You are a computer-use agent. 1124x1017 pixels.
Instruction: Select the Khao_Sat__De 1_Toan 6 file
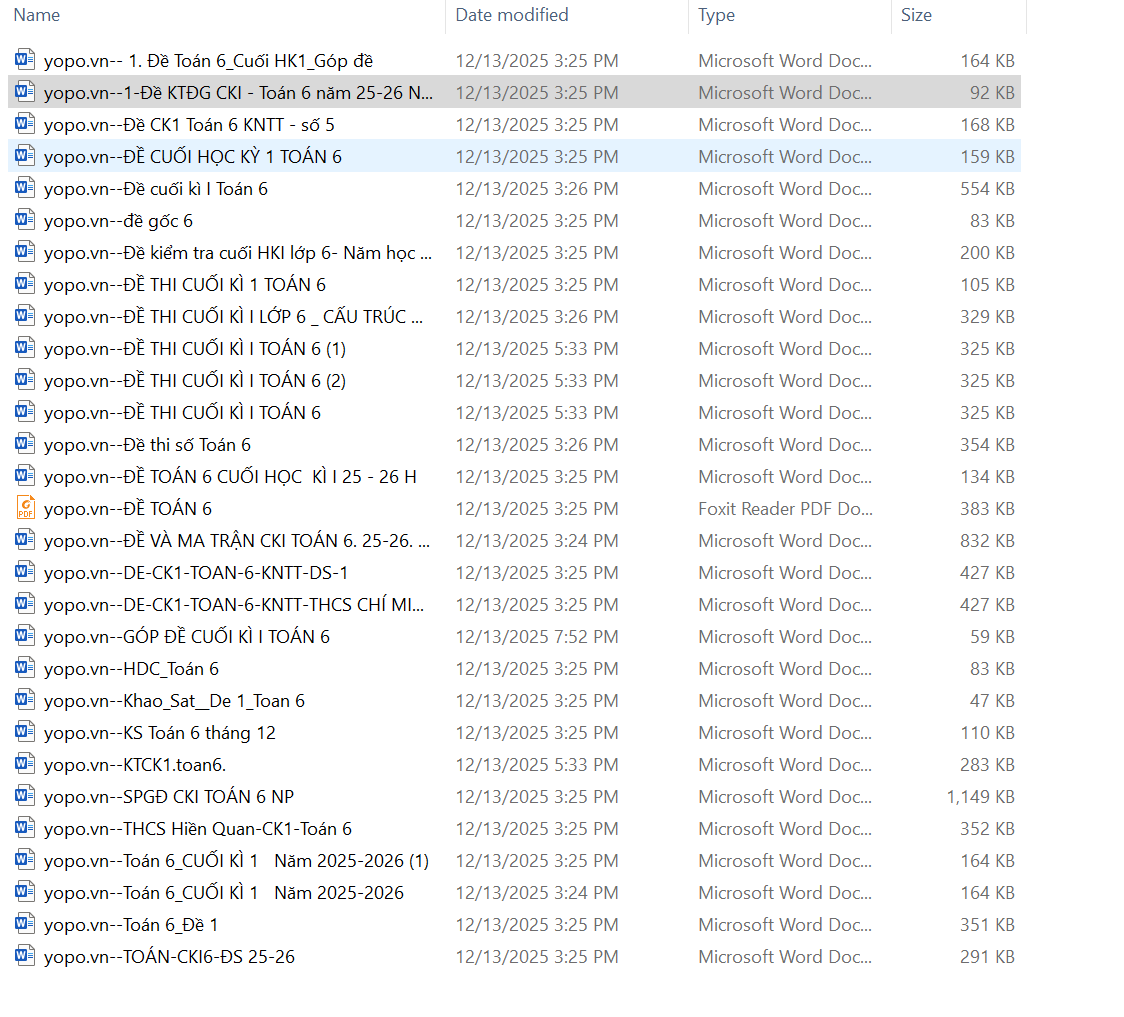pos(174,701)
